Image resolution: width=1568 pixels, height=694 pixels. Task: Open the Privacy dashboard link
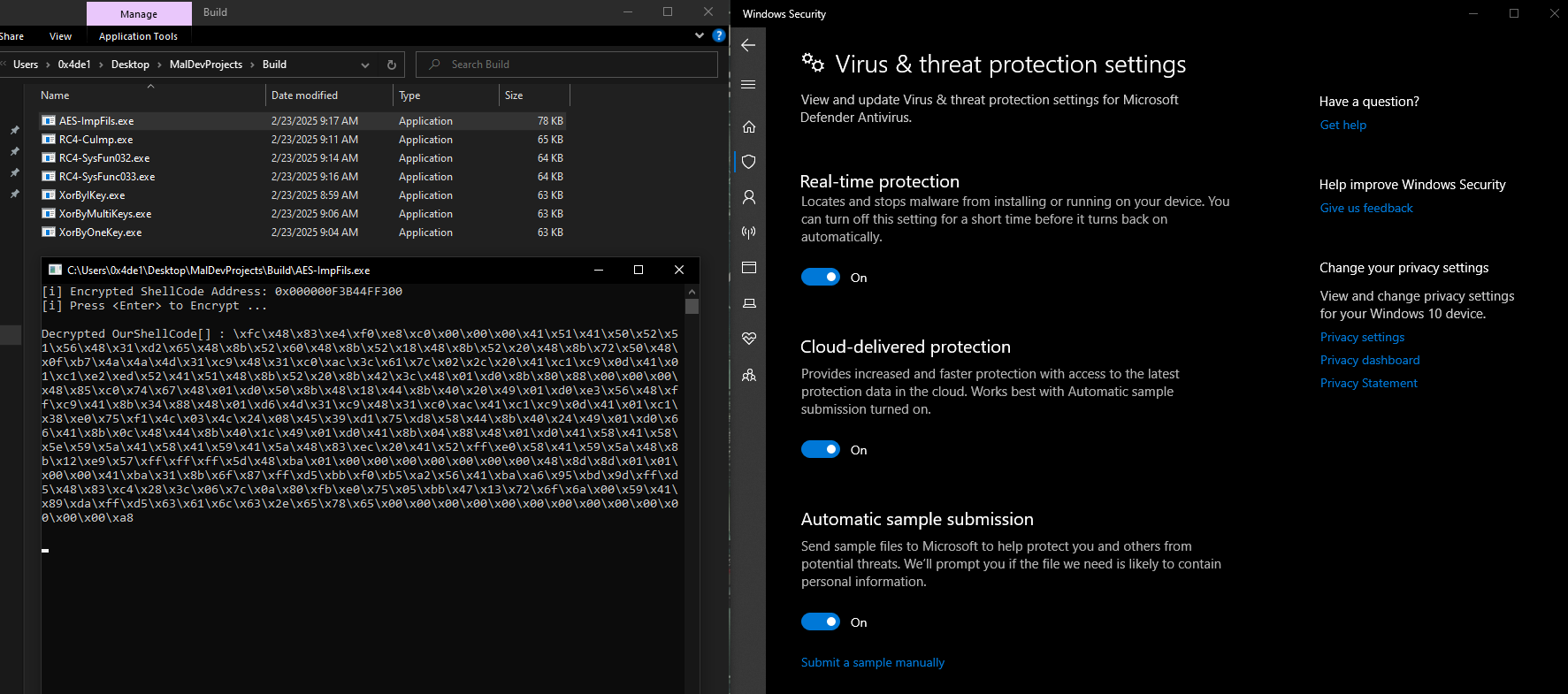1370,360
